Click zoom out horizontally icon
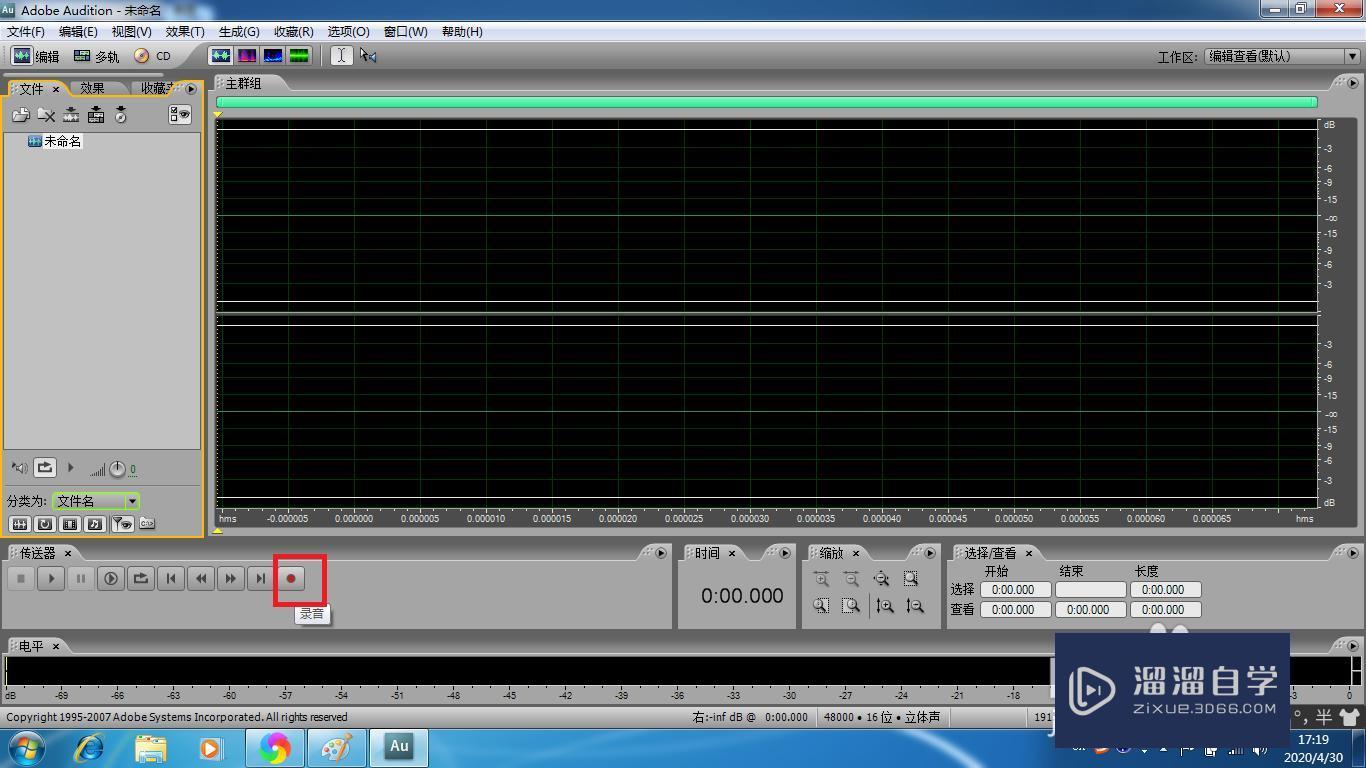This screenshot has height=768, width=1366. (x=851, y=579)
